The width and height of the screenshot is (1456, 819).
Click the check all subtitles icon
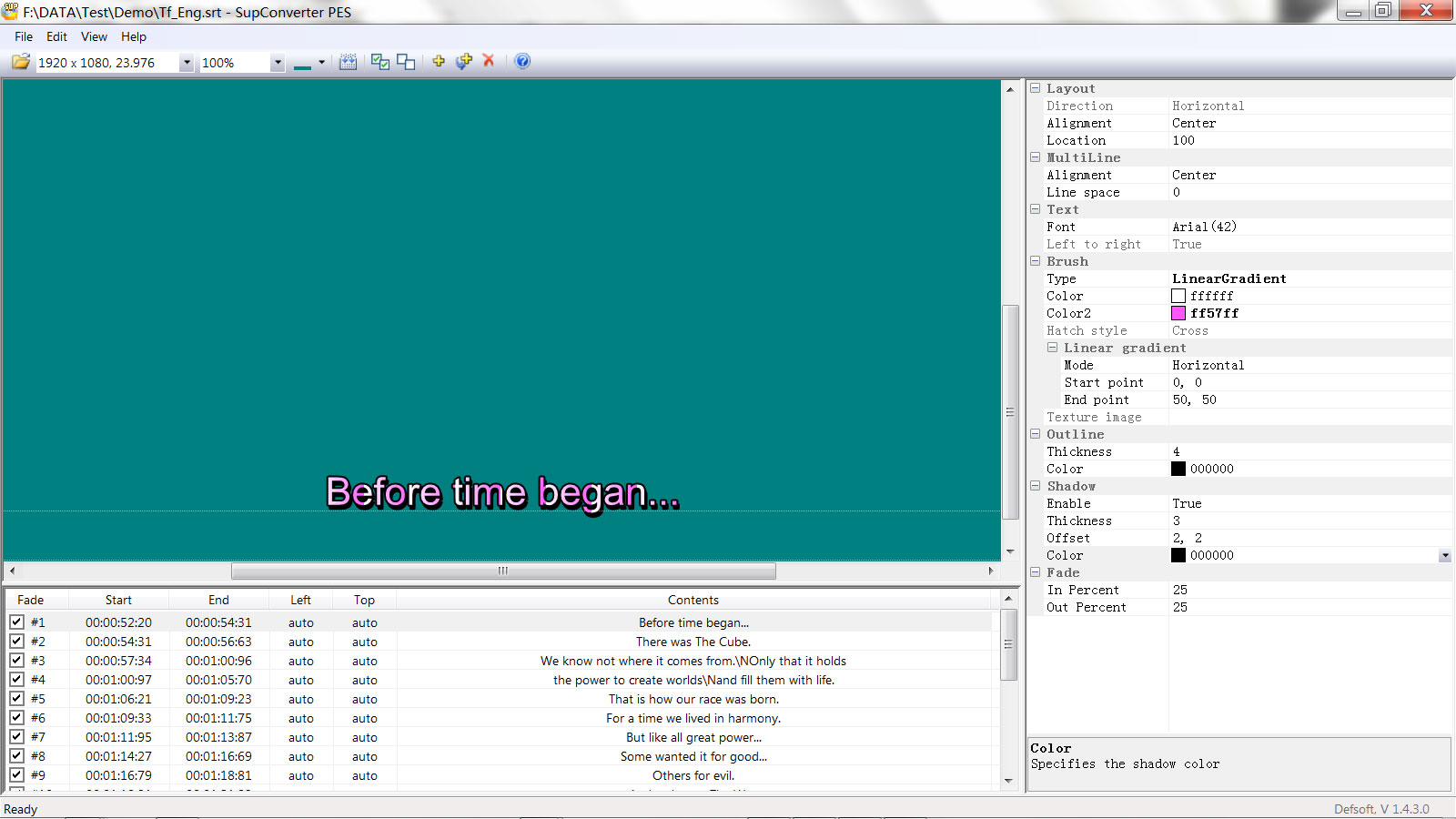click(380, 62)
